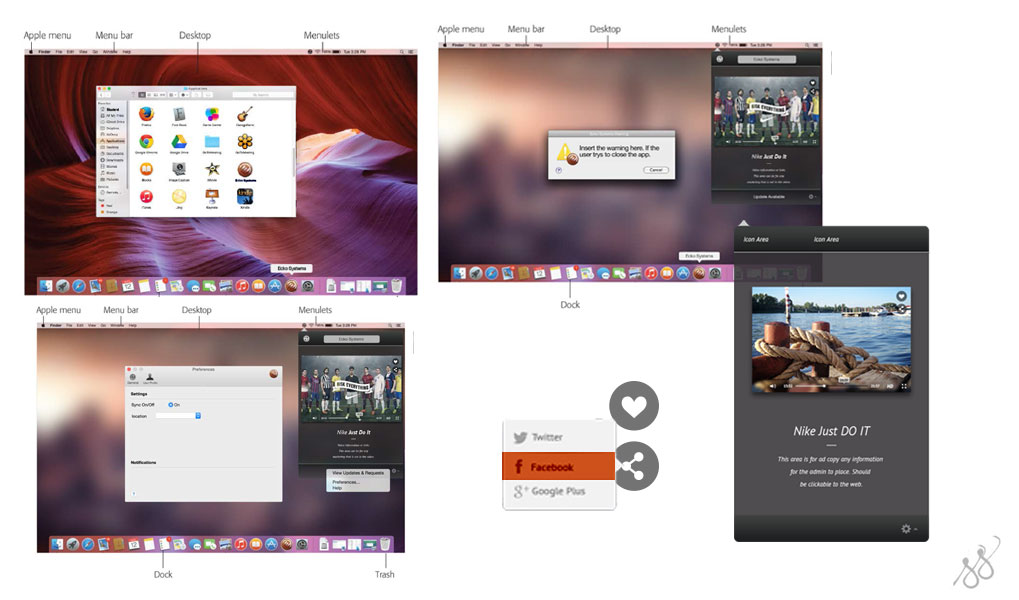1019x600 pixels.
Task: Launch GarageBand from the Applications window
Action: pyautogui.click(x=244, y=115)
